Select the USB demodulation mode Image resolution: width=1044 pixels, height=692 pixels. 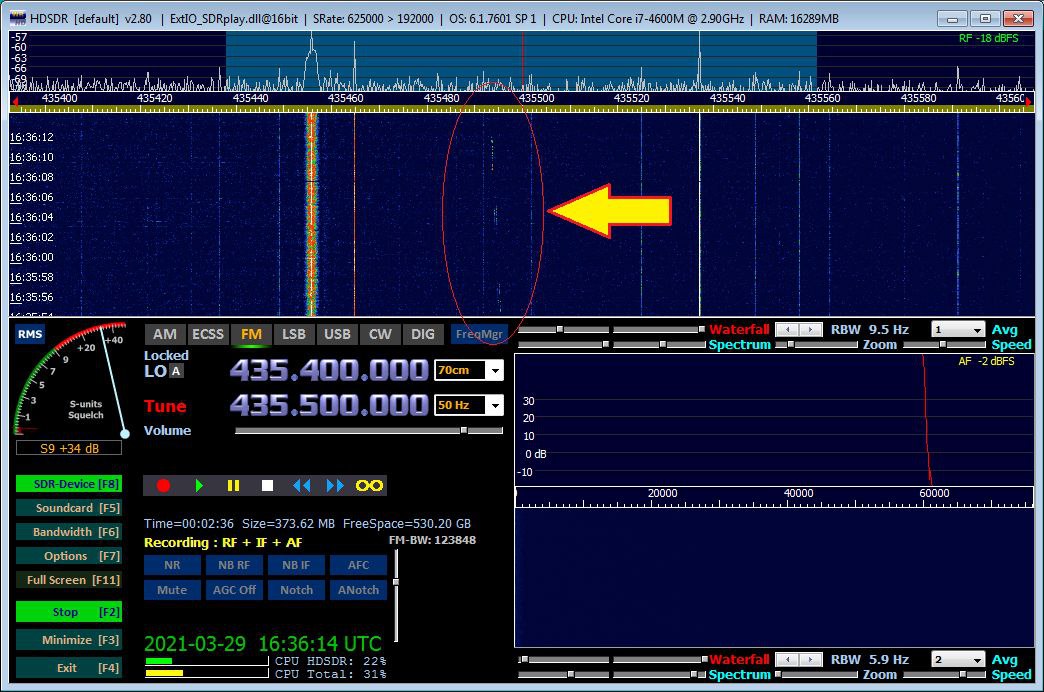point(337,334)
